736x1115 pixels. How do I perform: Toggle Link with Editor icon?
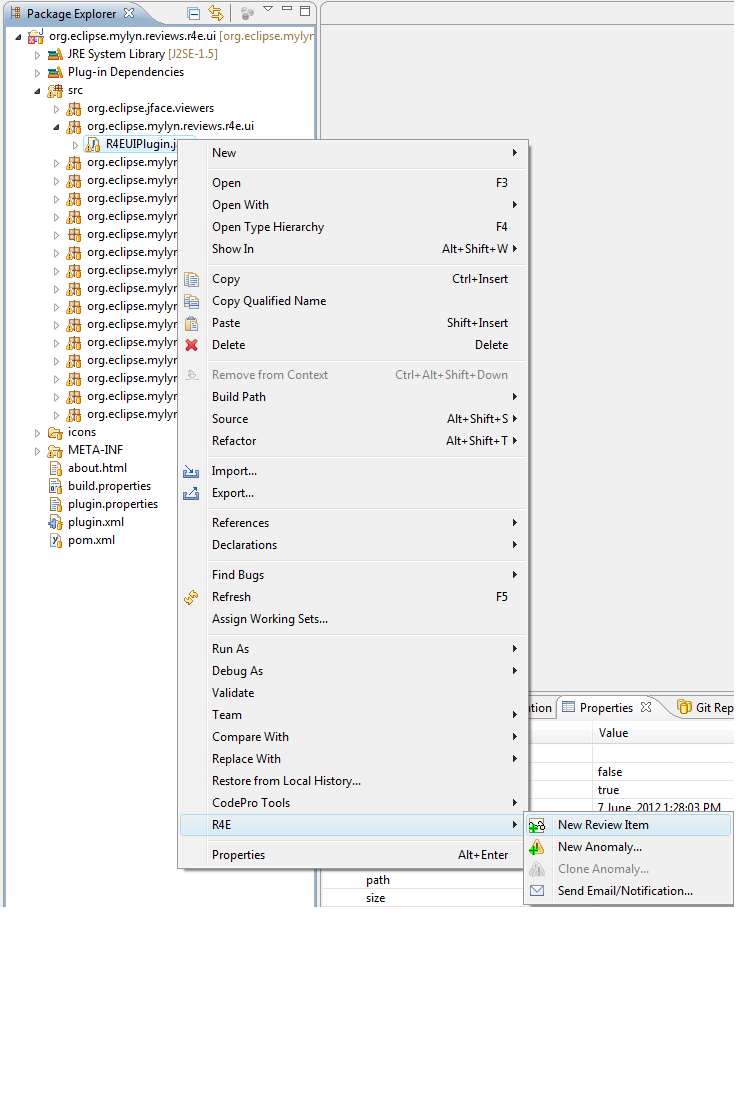coord(216,13)
